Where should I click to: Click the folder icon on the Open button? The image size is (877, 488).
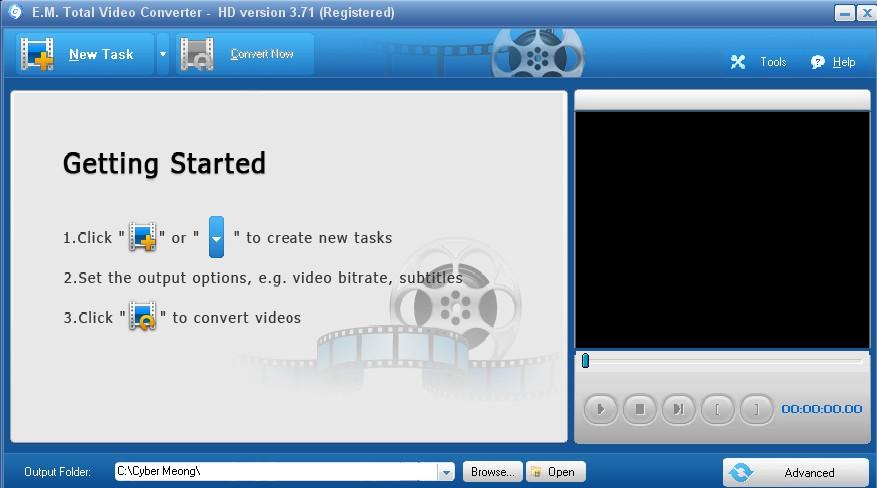pyautogui.click(x=536, y=472)
